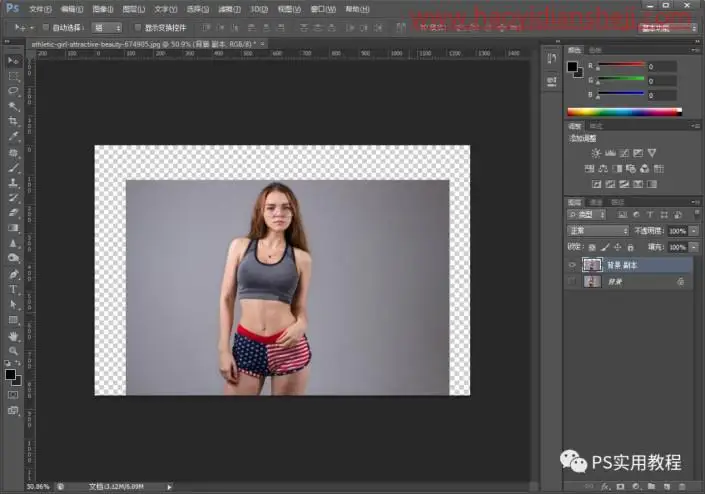Select the Move tool in the toolbox
The height and width of the screenshot is (494, 705).
[13, 60]
